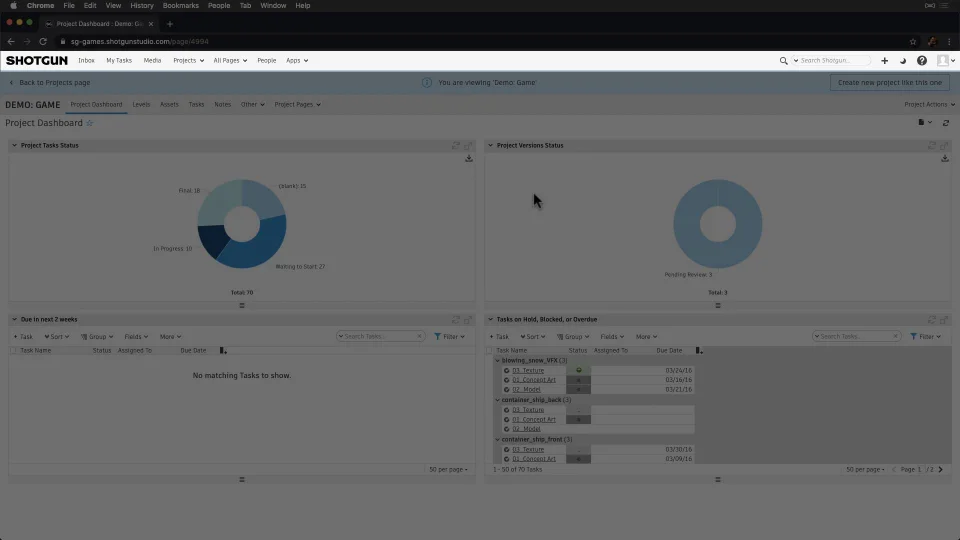Collapse the Project Tasks Status widget

click(14, 146)
